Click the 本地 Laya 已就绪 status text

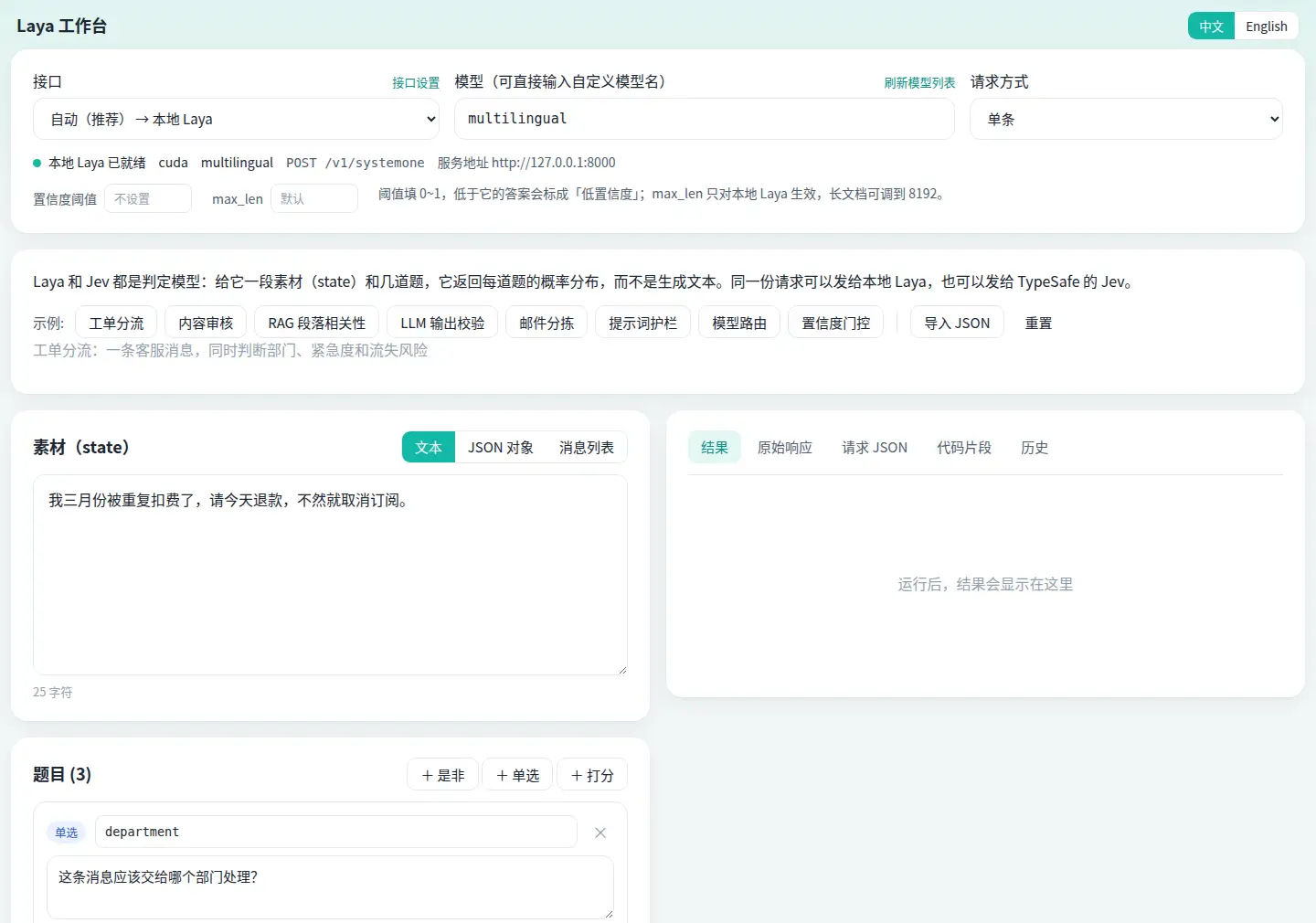click(97, 163)
